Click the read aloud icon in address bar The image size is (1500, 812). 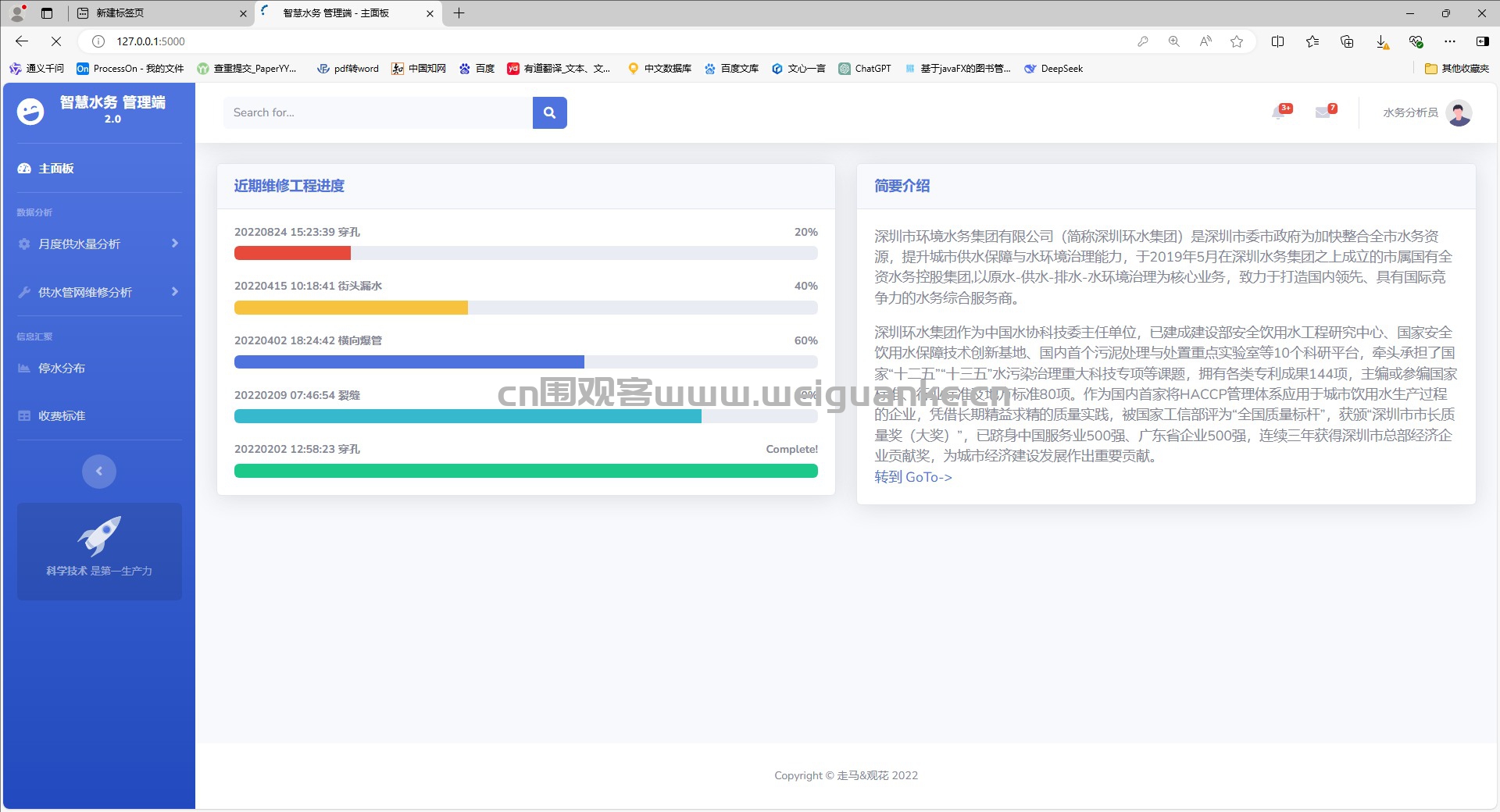(x=1205, y=41)
